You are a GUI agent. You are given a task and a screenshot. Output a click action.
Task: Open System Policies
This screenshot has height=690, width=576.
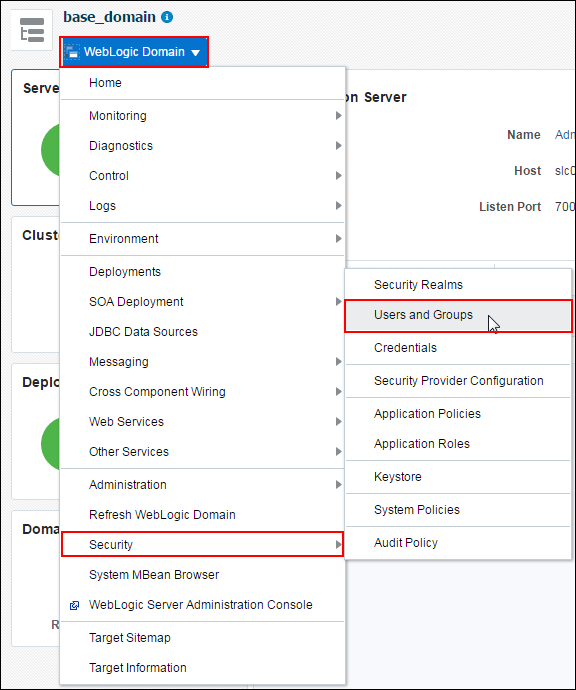(x=458, y=510)
